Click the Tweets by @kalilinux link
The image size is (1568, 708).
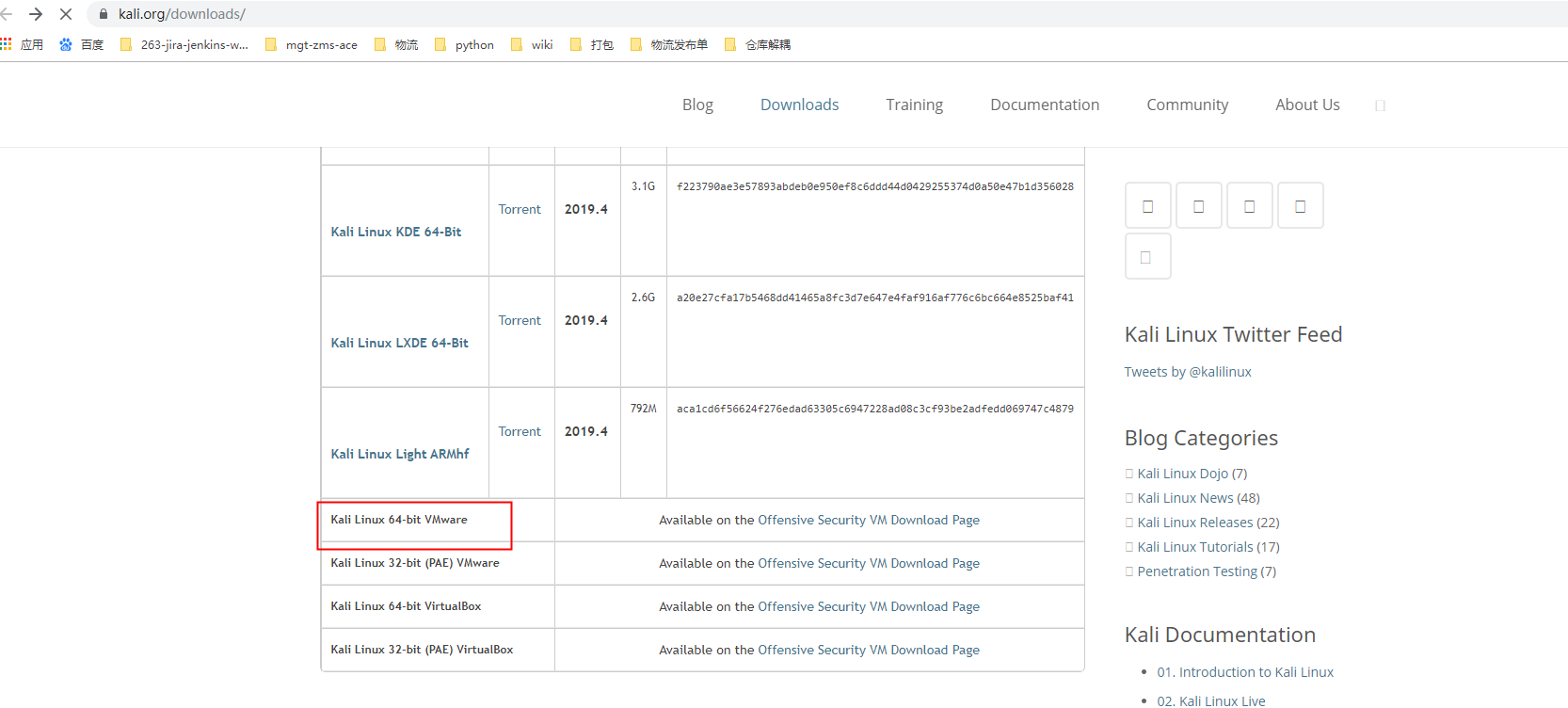(1188, 372)
